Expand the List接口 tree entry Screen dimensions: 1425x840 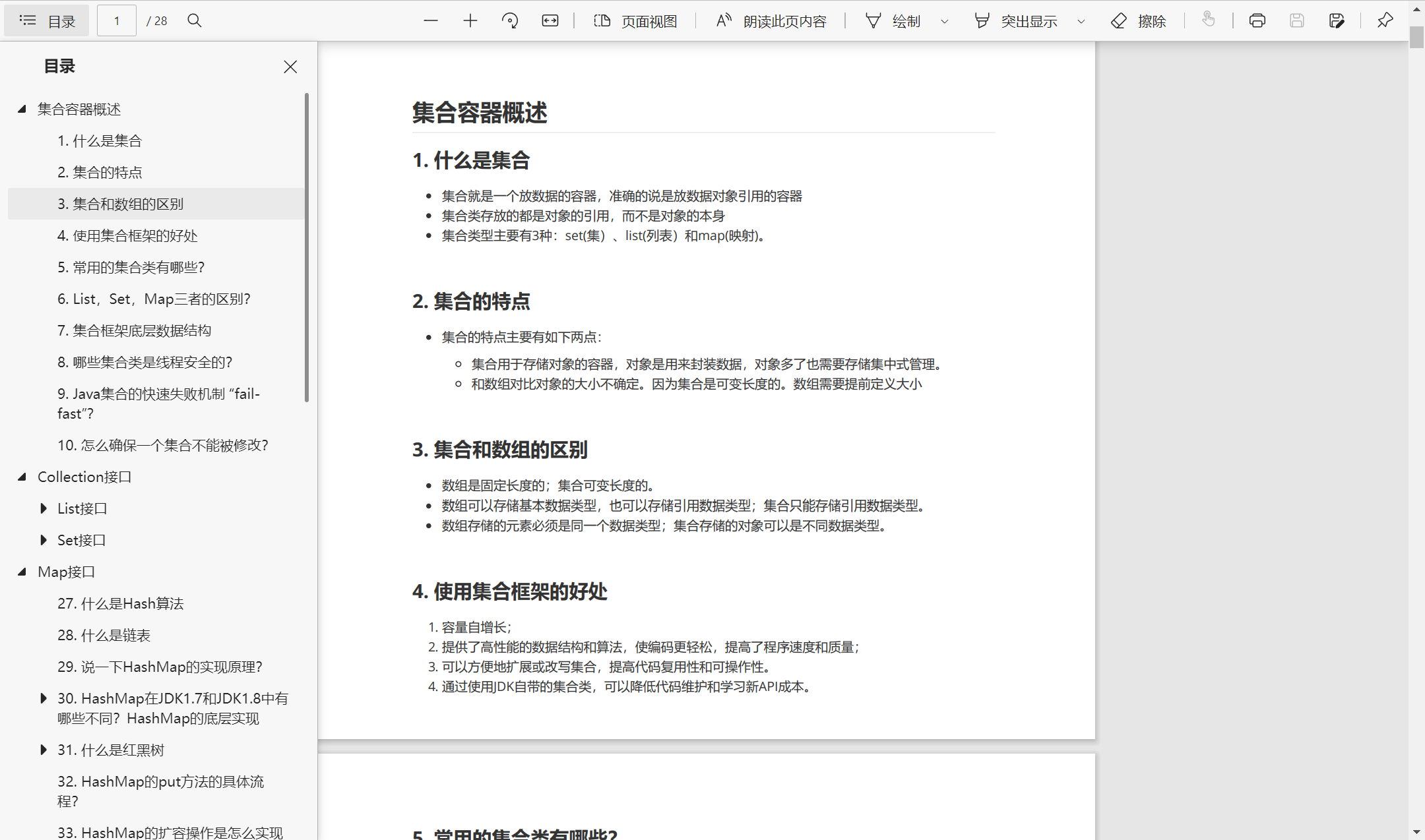pyautogui.click(x=44, y=508)
